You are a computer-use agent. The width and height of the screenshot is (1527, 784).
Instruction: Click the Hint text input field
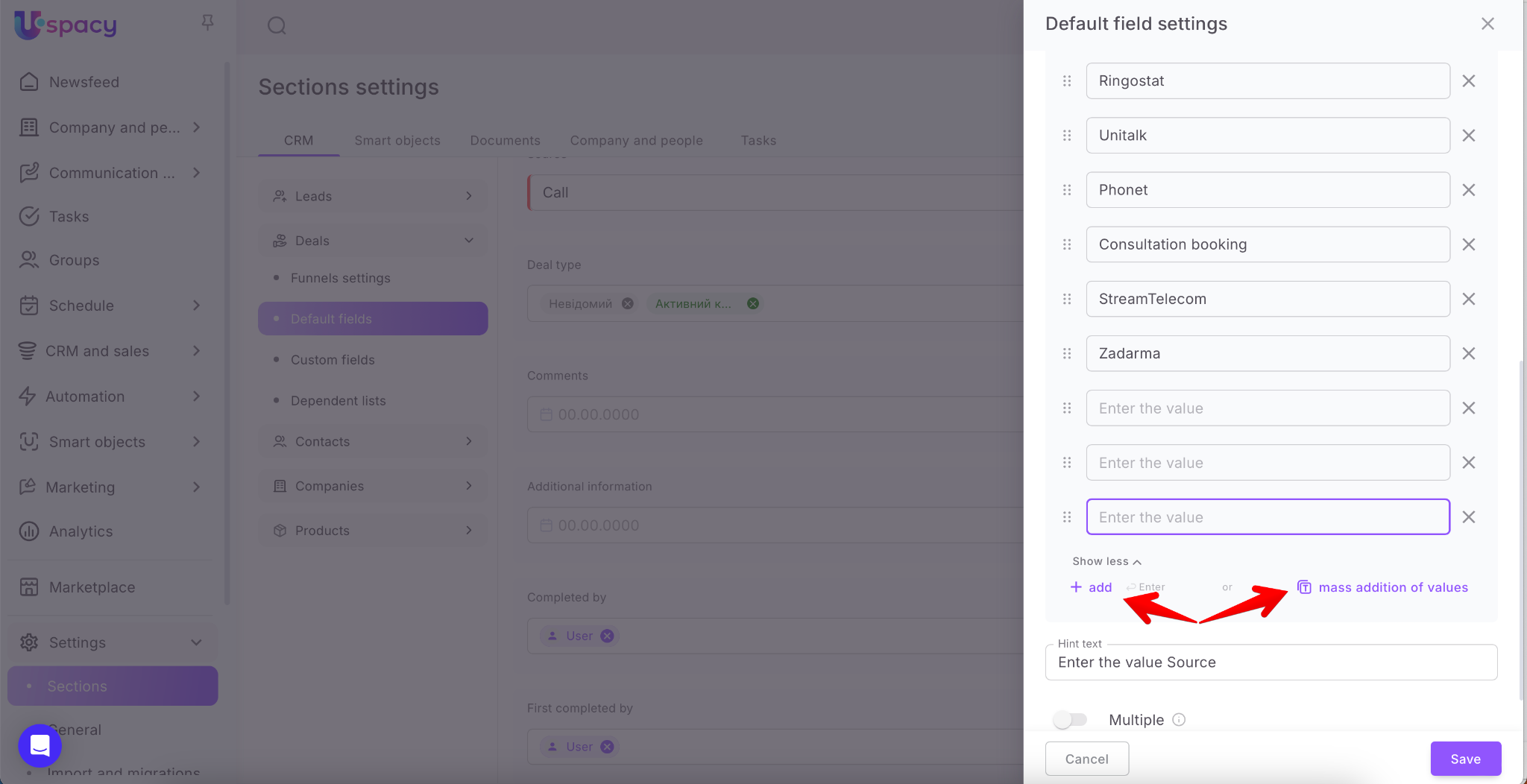1271,663
